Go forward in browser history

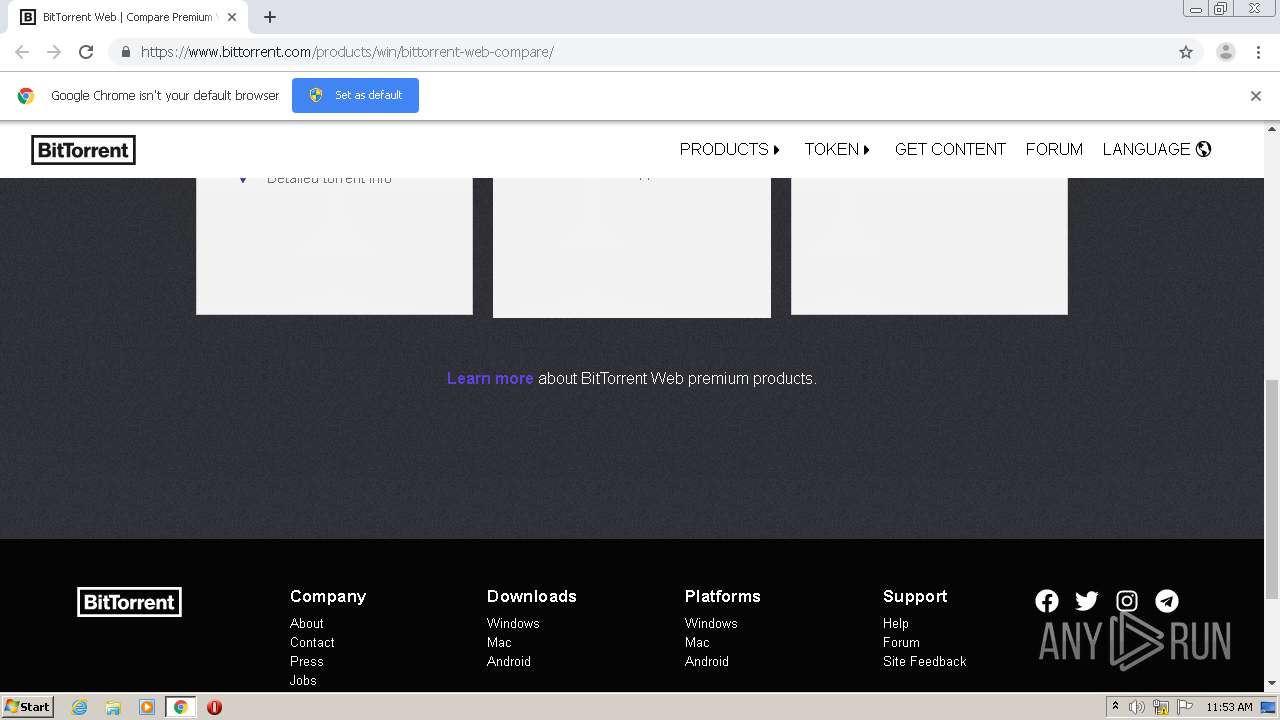coord(54,52)
